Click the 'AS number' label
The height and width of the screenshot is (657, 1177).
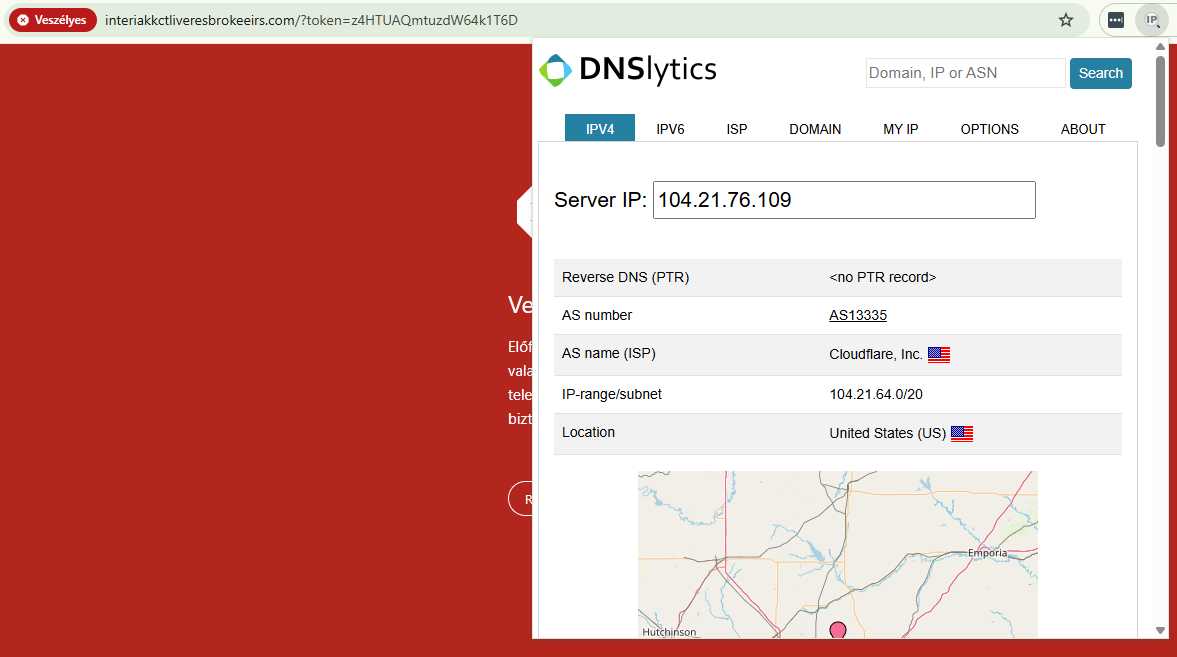(x=597, y=315)
